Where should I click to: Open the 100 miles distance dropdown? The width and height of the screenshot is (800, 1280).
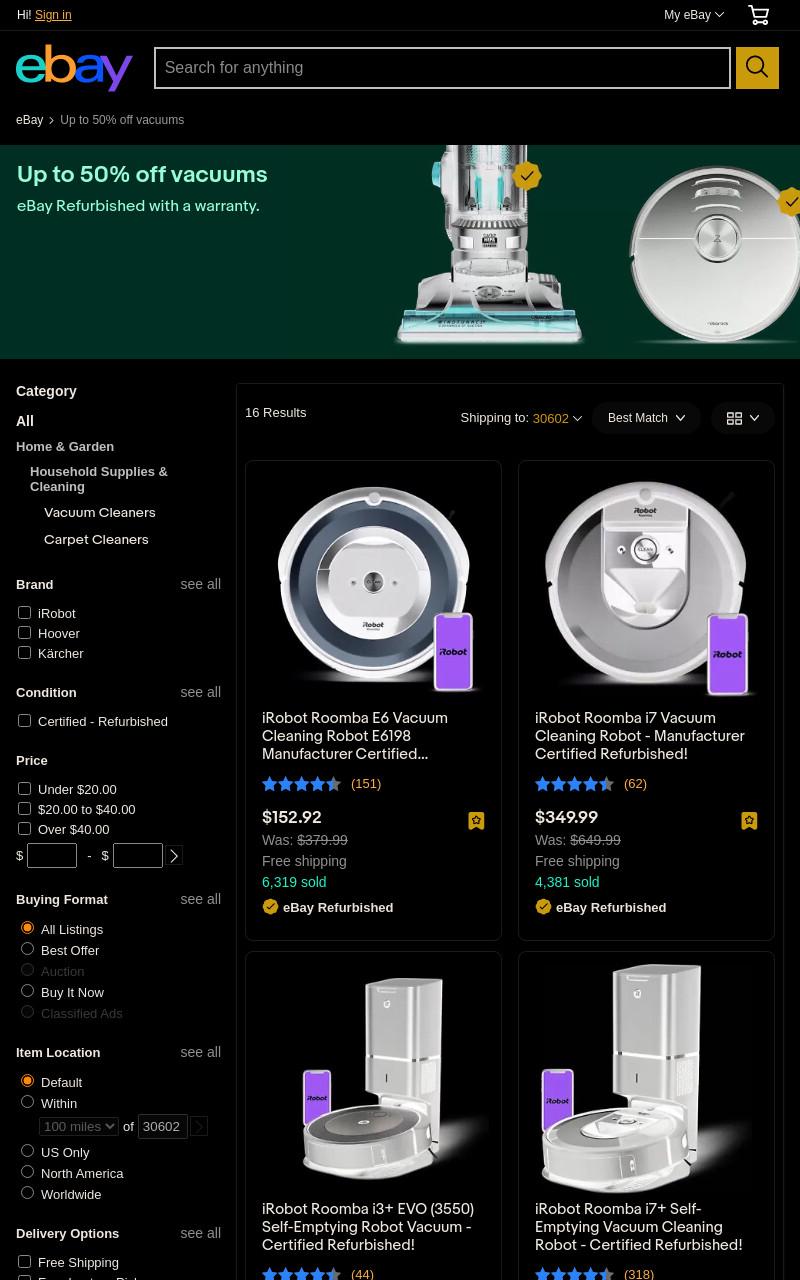[x=79, y=1127]
